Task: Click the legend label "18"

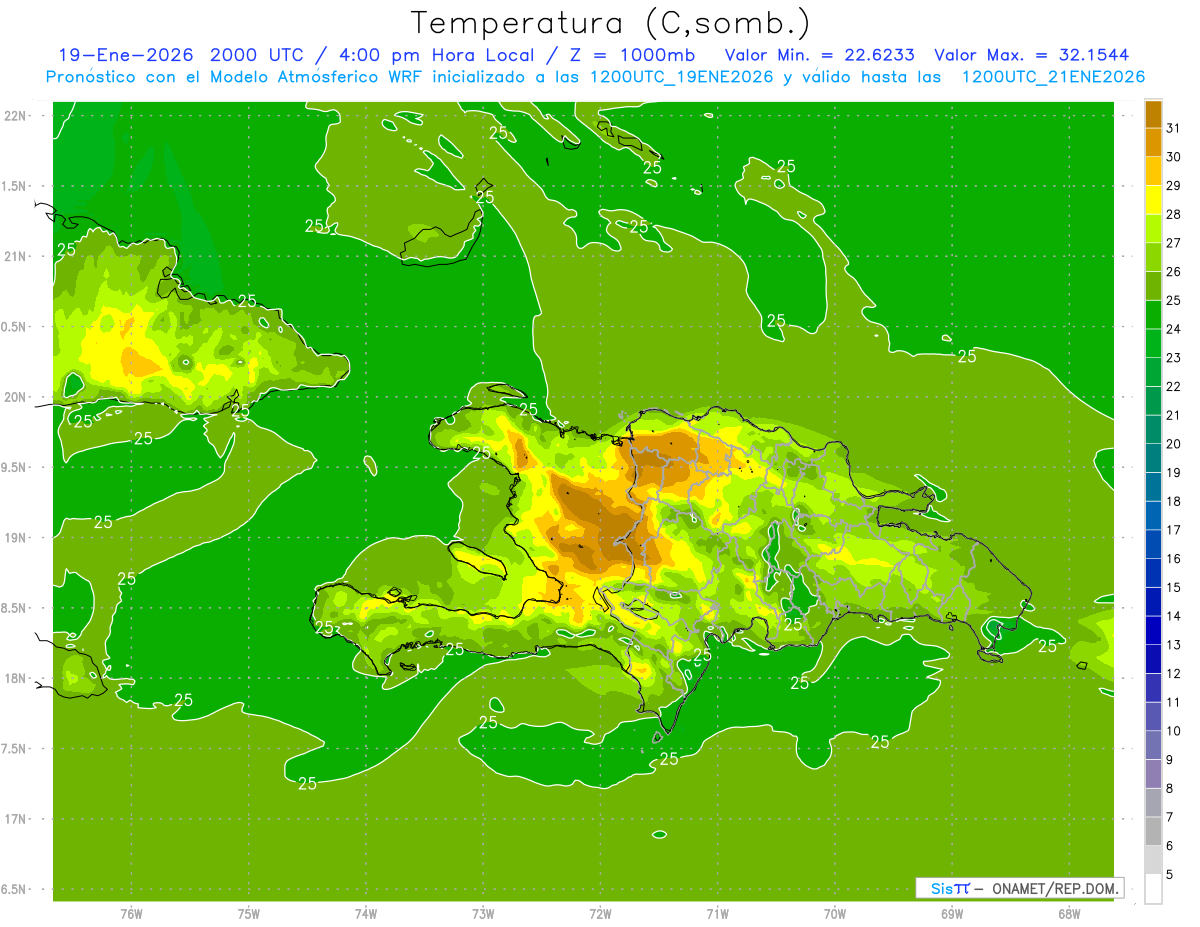Action: pyautogui.click(x=1174, y=501)
